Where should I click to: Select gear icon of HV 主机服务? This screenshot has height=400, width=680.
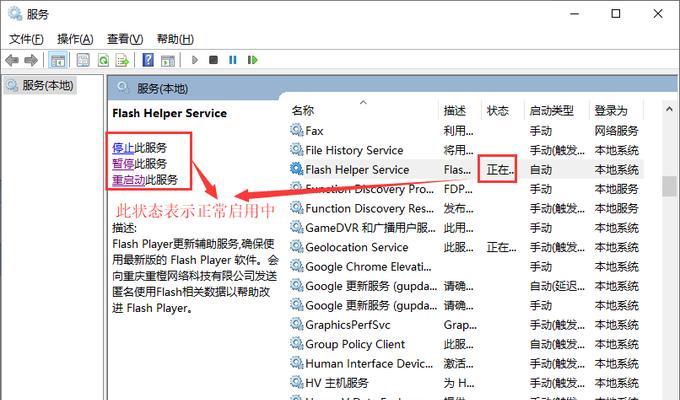pos(297,382)
